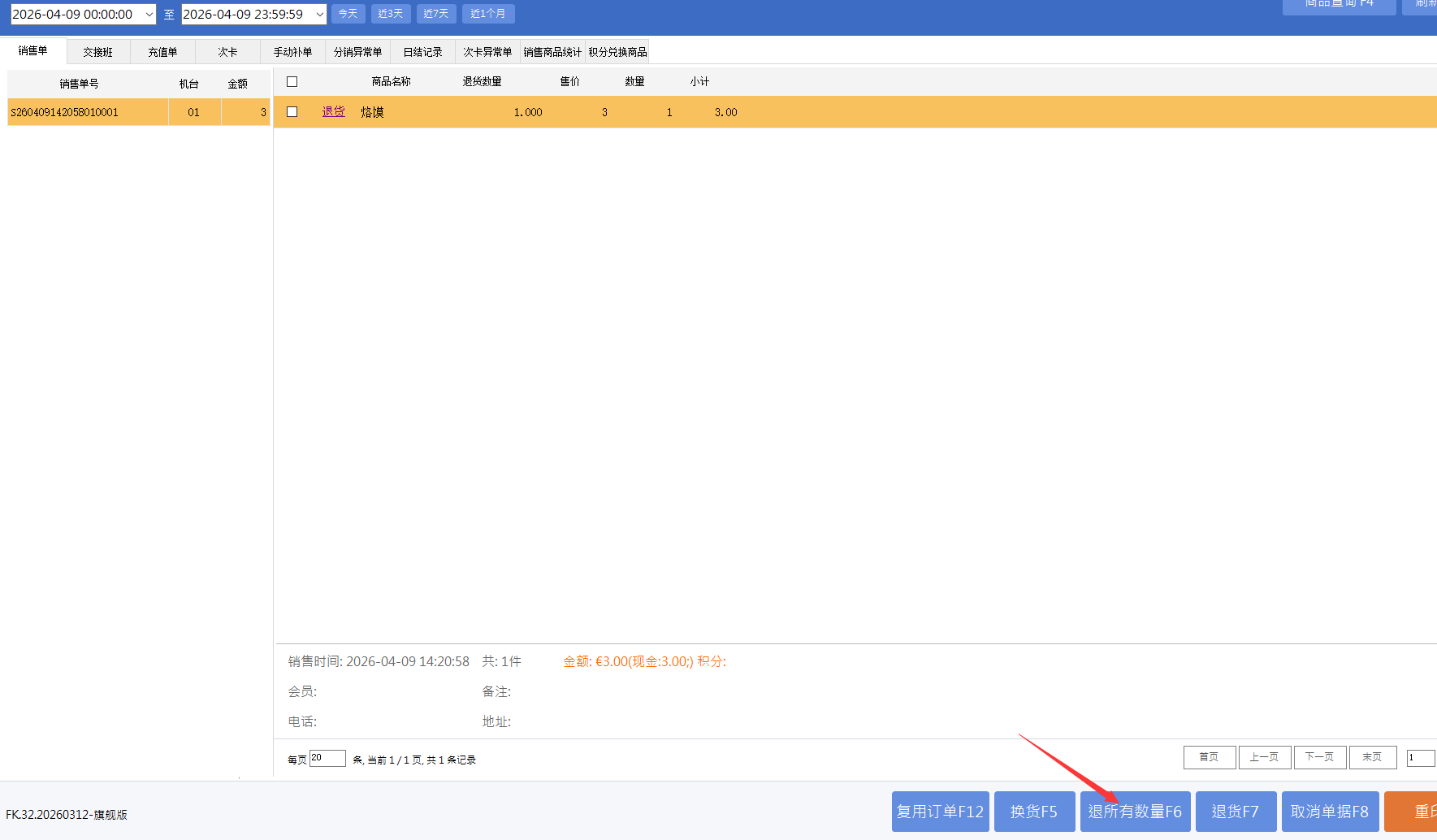
Task: Click the 换货F5 exchange button
Action: tap(1034, 812)
